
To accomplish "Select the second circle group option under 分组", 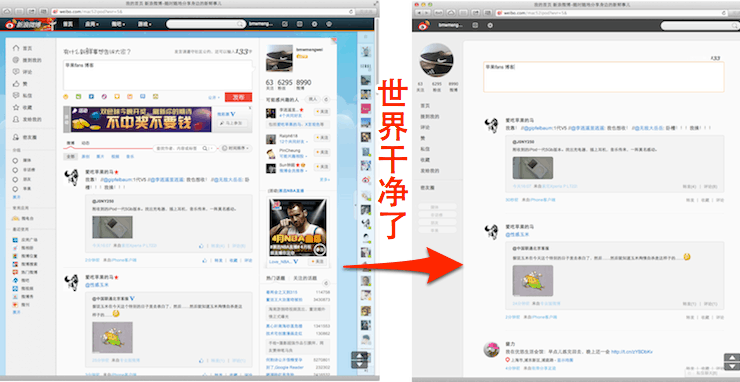I will (x=16, y=170).
